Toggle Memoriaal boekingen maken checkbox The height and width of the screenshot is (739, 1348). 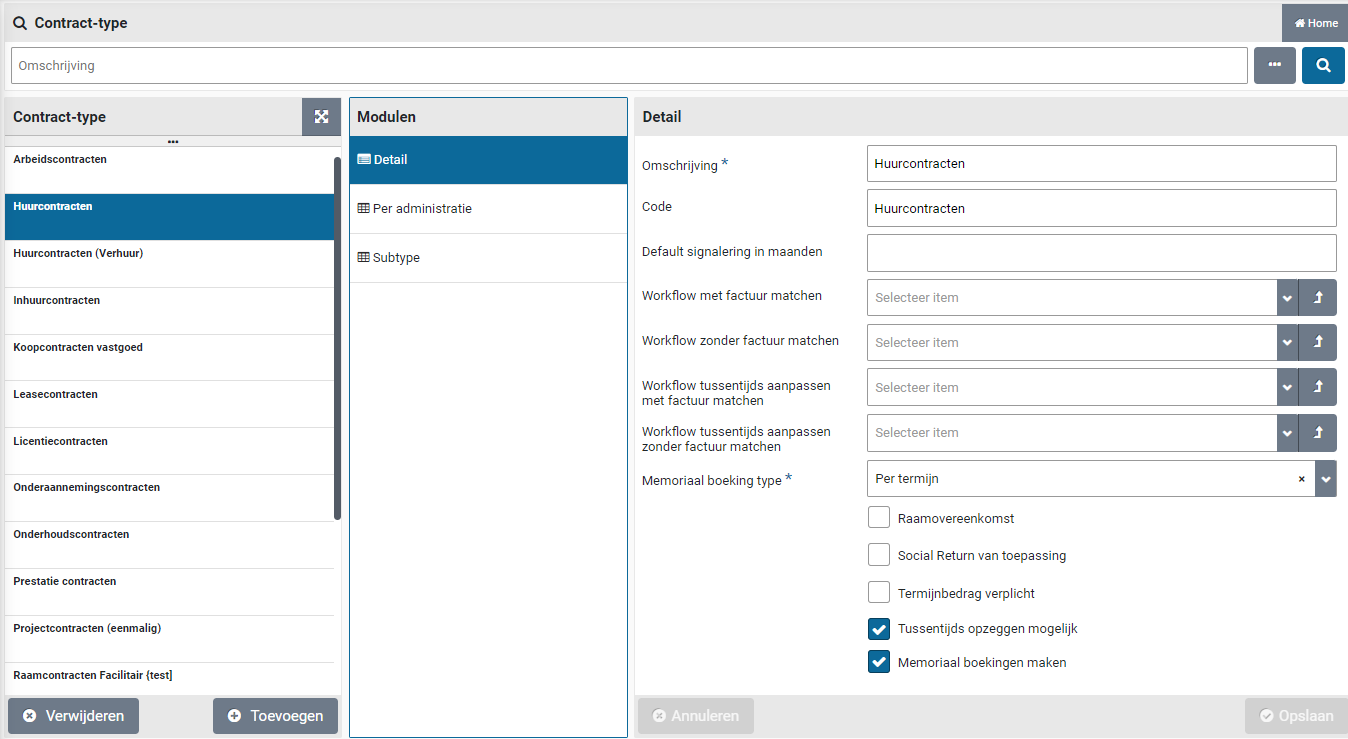click(x=879, y=662)
